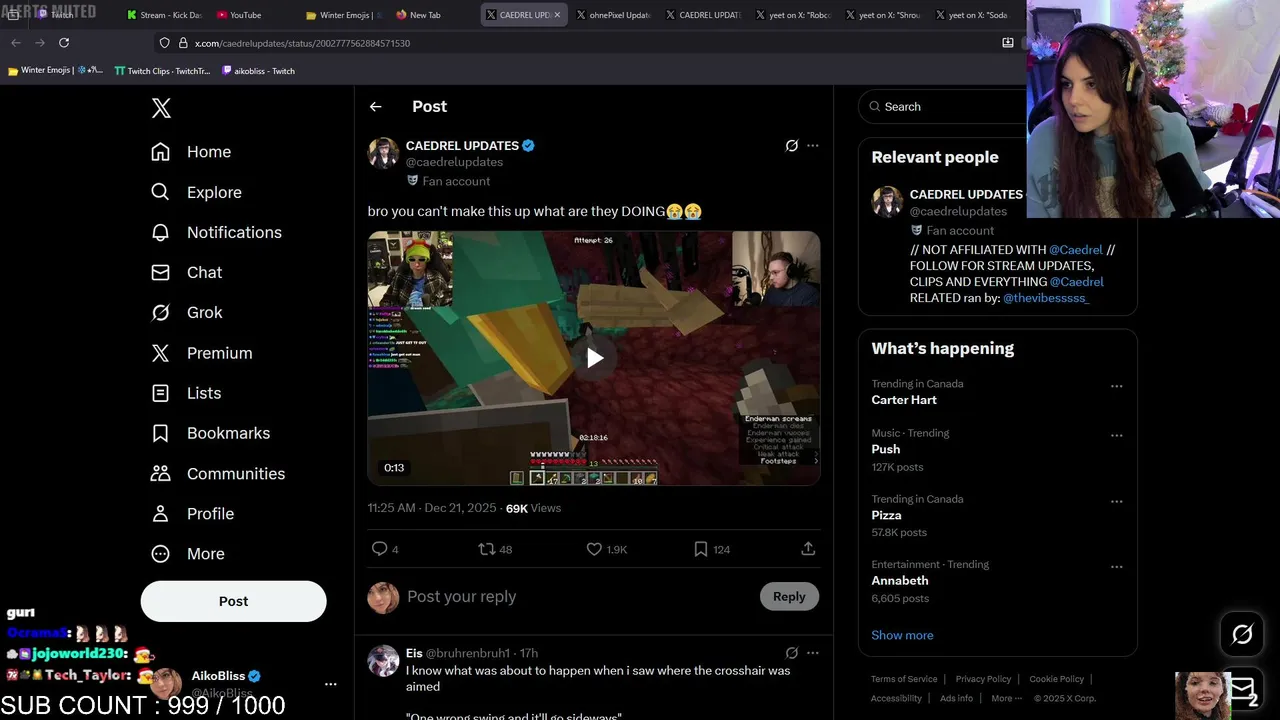Open the main post's more options menu

pyautogui.click(x=813, y=146)
